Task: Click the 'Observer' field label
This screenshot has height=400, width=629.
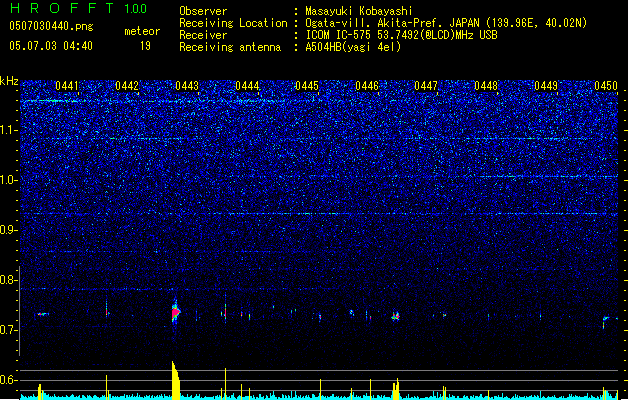Action: 203,11
